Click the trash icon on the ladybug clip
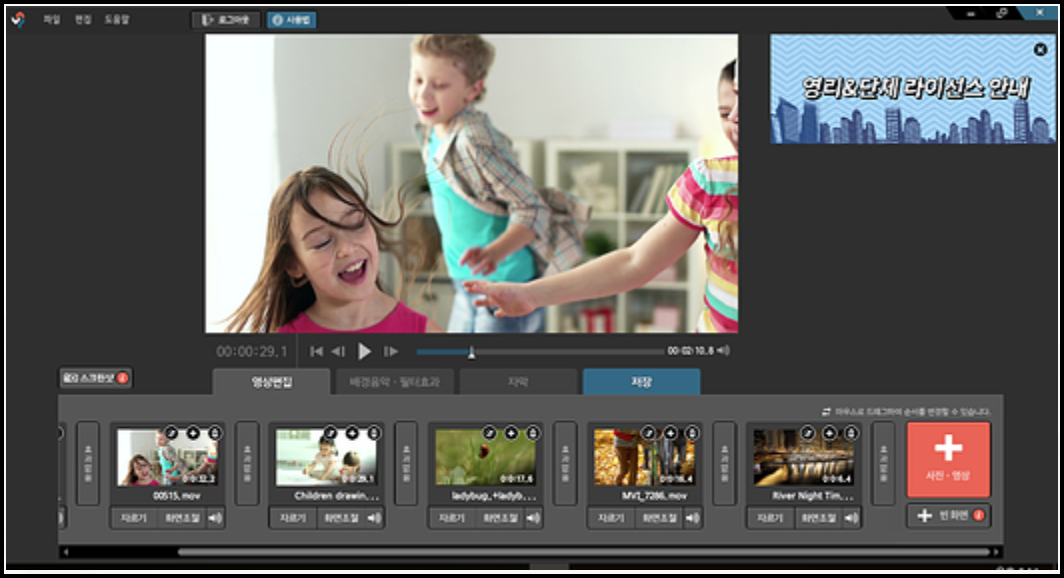This screenshot has width=1064, height=578. [x=533, y=433]
